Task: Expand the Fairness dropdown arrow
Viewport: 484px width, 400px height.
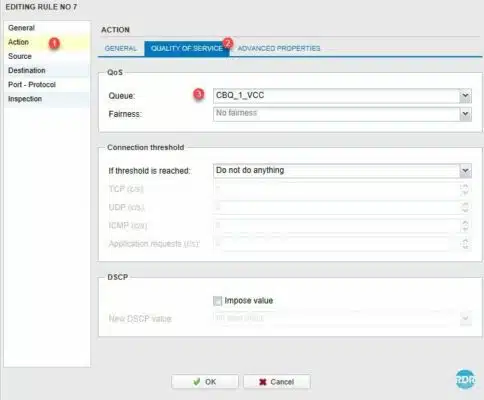Action: (x=465, y=114)
